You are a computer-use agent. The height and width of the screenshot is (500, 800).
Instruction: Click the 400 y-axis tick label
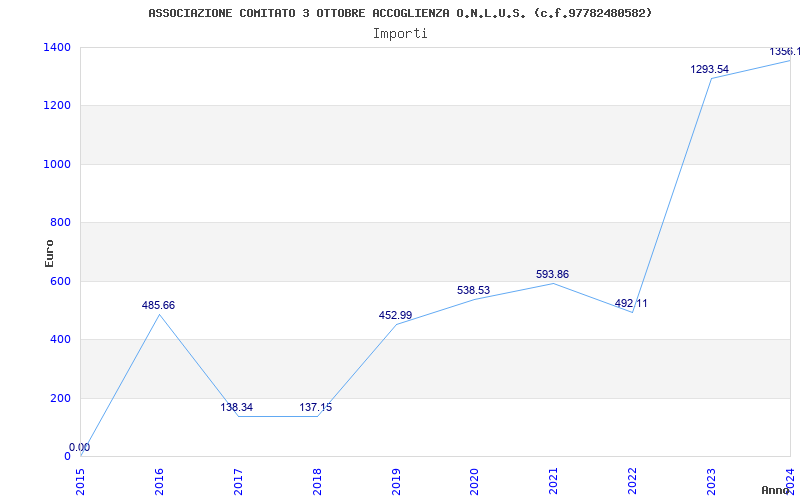60,339
